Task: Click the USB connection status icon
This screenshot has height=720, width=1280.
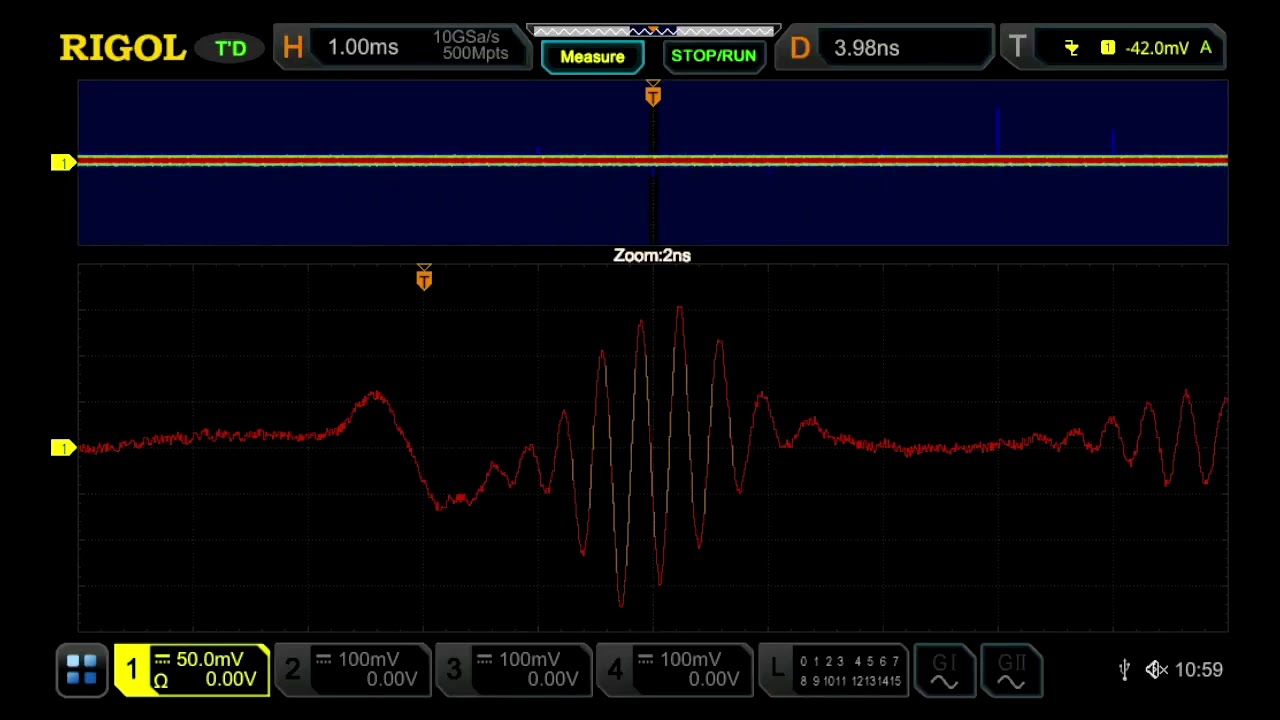Action: pos(1125,670)
